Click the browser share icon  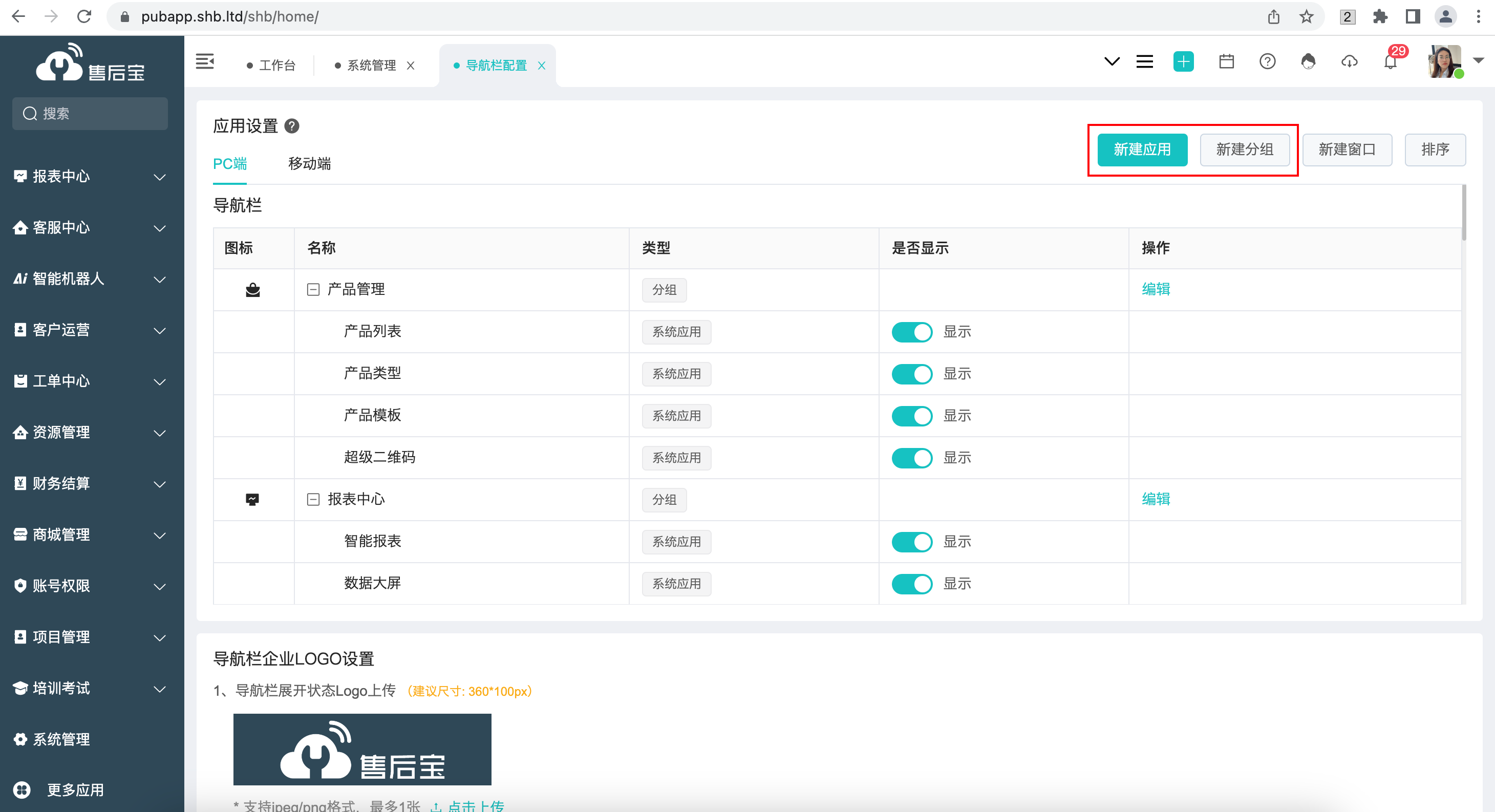point(1273,16)
